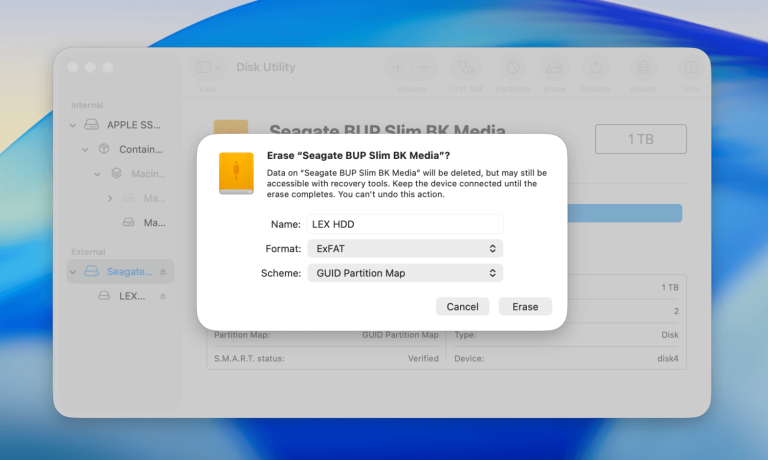This screenshot has width=768, height=460.
Task: Click the disk icon of the nested Ma... row
Action: (128, 198)
